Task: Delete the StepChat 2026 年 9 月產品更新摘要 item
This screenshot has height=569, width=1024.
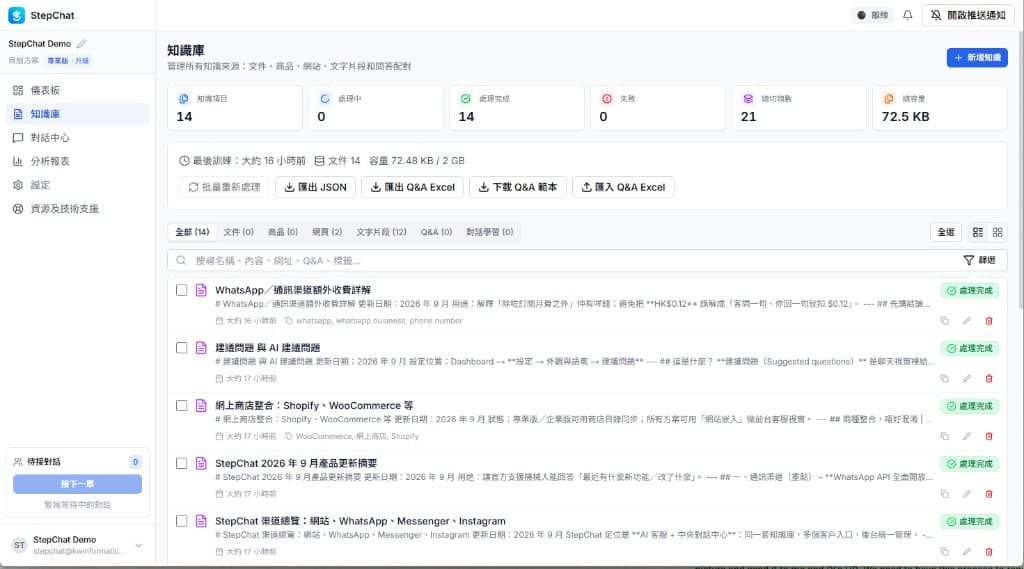Action: (989, 494)
